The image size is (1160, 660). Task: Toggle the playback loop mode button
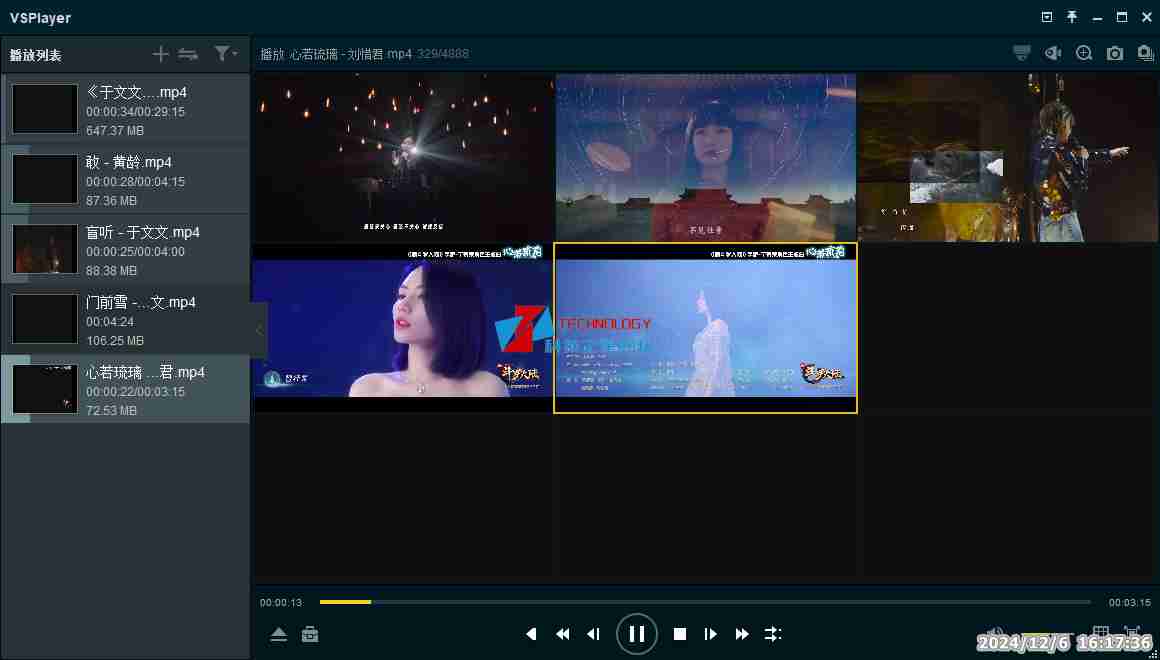[773, 634]
